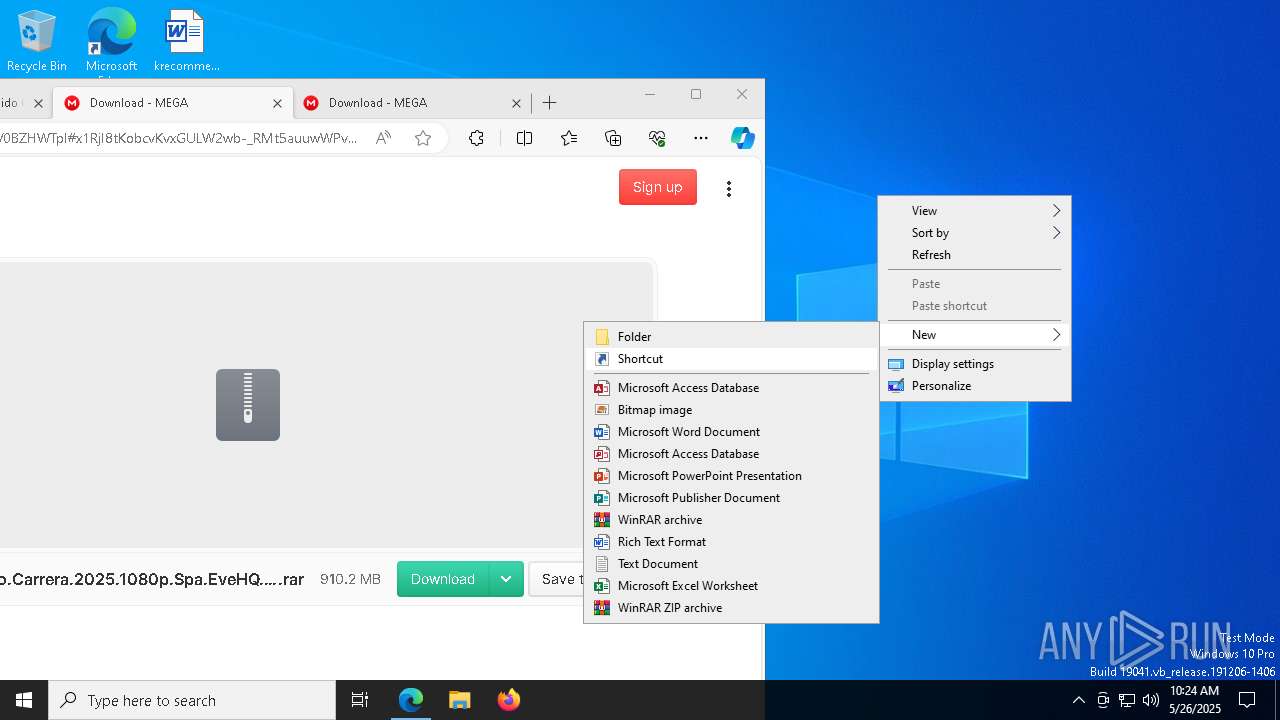Open the Edge Favorites list

(x=569, y=138)
